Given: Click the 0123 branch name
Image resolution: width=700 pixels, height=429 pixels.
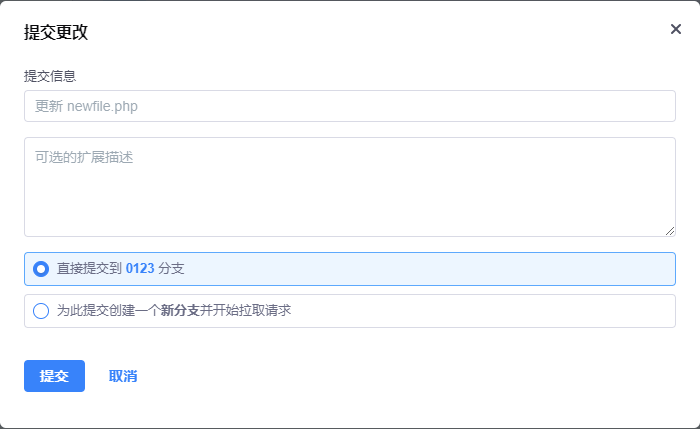Looking at the screenshot, I should click(140, 269).
